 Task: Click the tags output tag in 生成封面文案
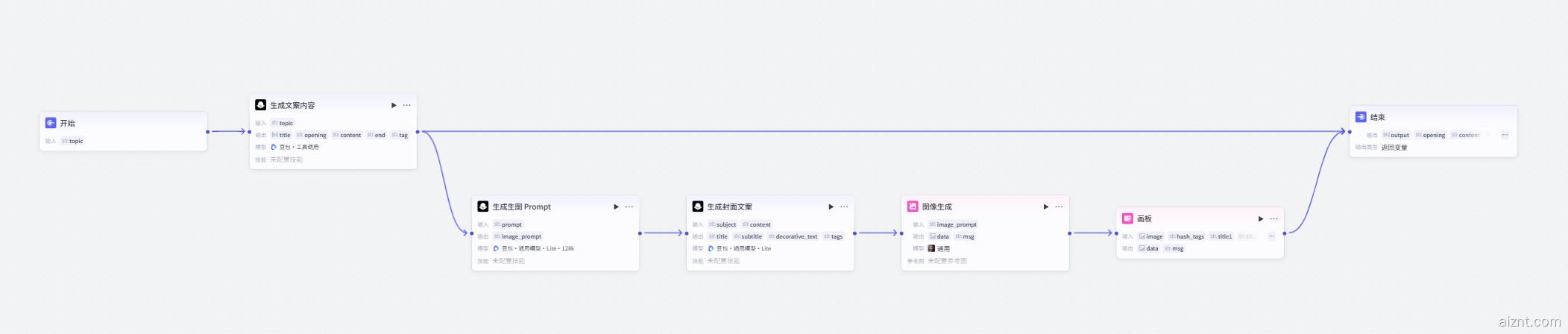pyautogui.click(x=833, y=236)
